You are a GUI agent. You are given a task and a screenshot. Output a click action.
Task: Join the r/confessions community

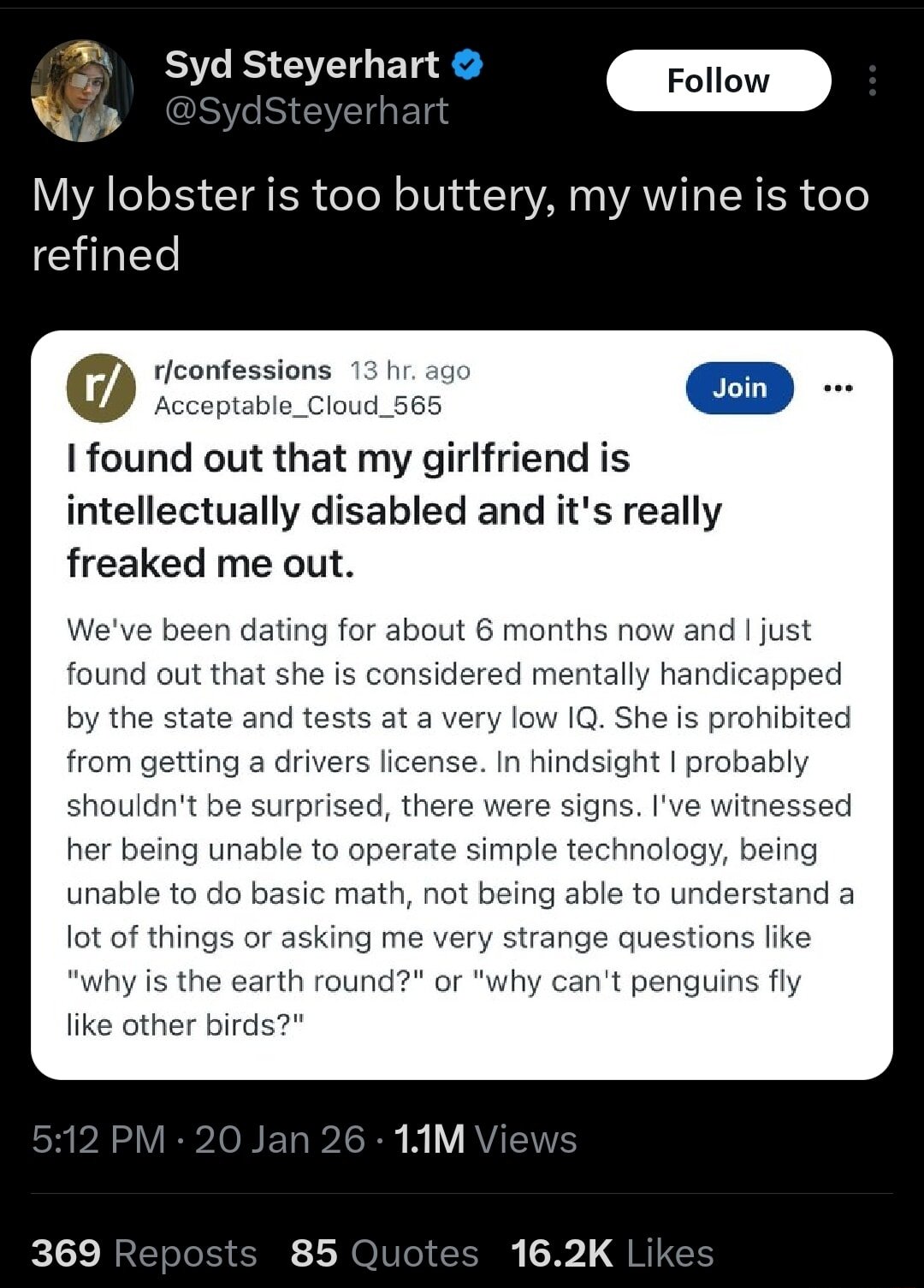(x=739, y=388)
